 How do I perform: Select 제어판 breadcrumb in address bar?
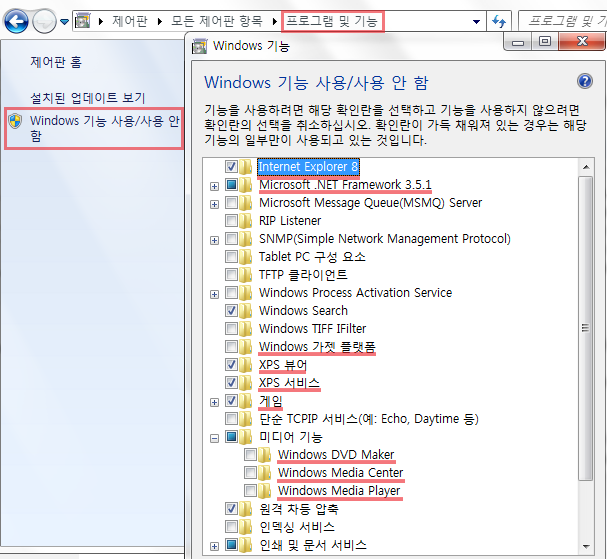tap(130, 21)
